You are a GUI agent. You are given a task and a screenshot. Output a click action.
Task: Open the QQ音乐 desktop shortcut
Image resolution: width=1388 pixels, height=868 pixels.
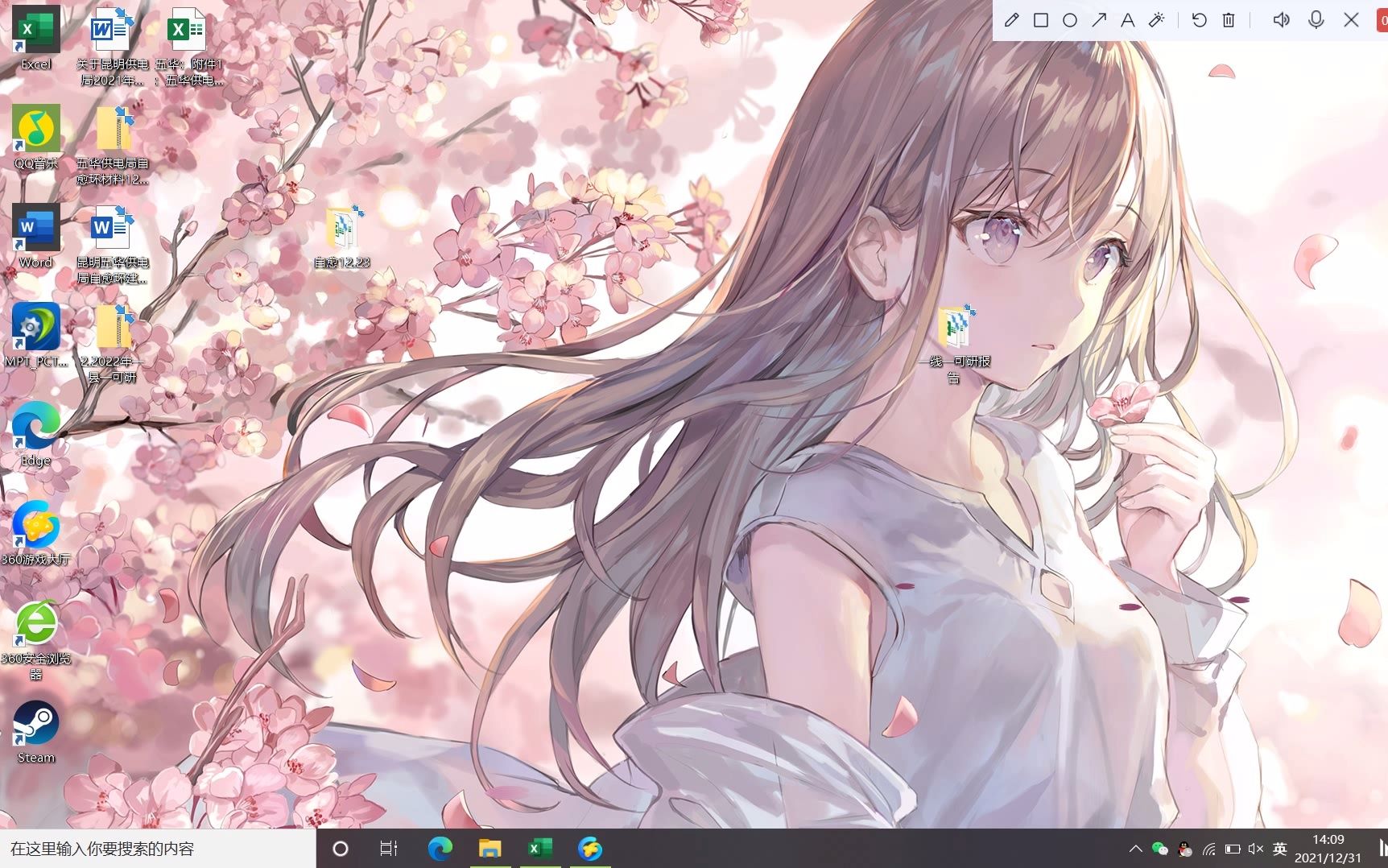35,138
